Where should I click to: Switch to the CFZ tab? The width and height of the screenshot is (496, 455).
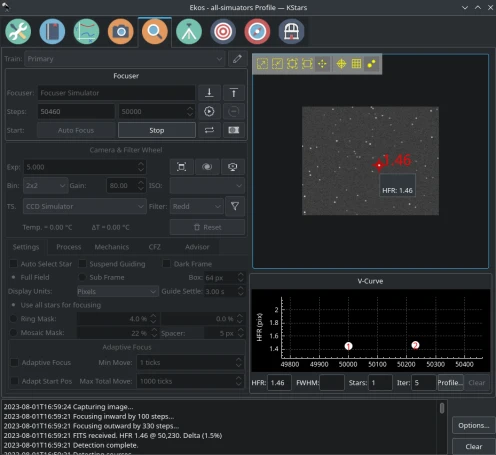coord(155,247)
